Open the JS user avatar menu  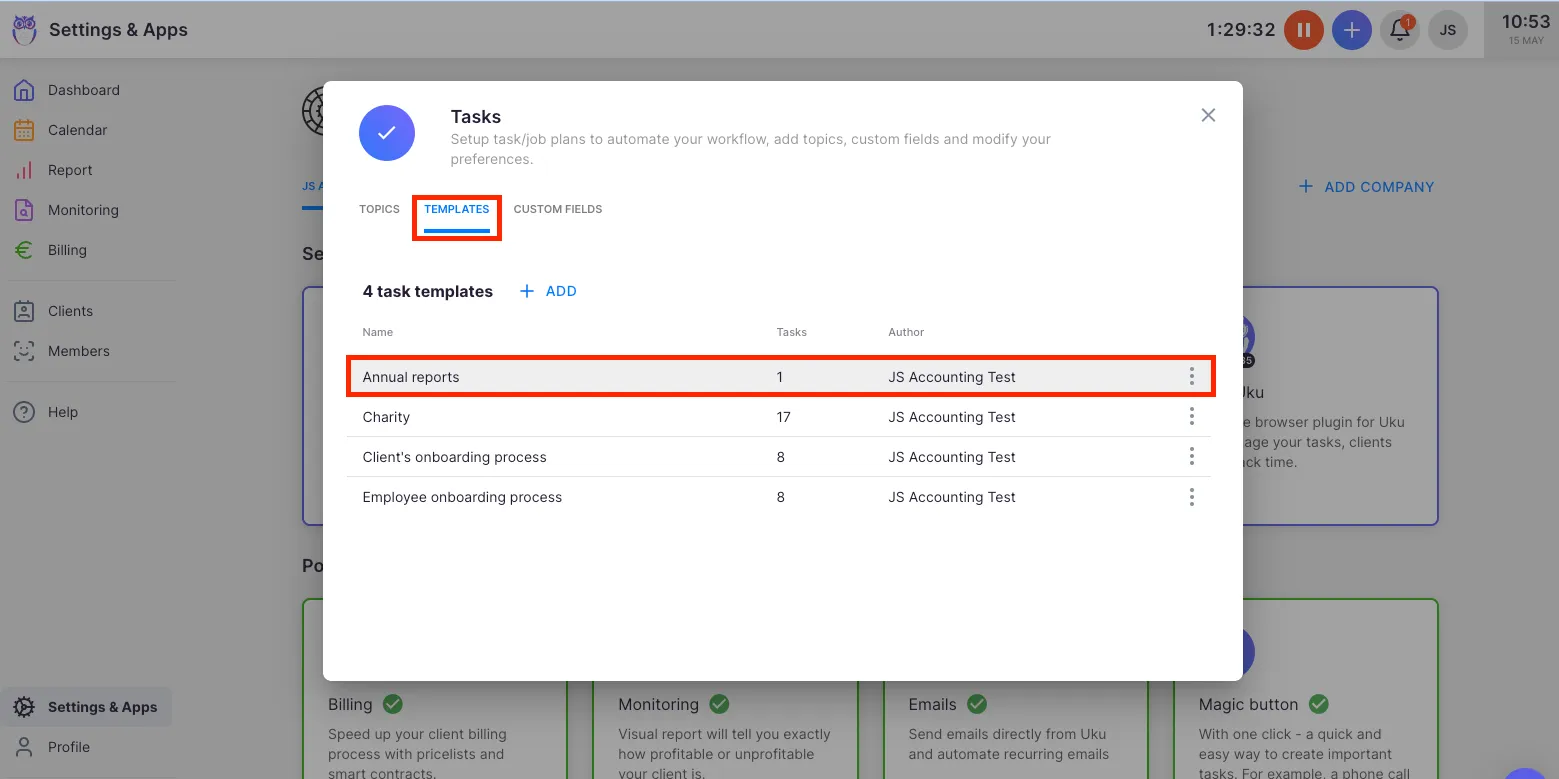click(1447, 30)
